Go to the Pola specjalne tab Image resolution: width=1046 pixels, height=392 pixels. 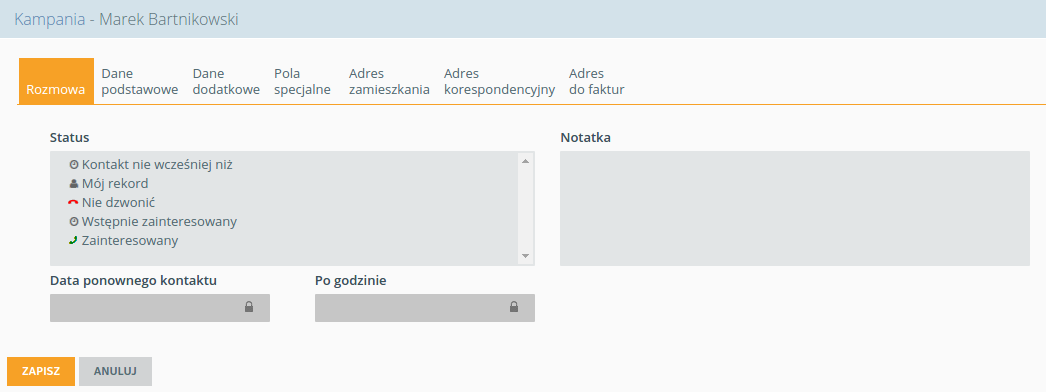click(302, 81)
